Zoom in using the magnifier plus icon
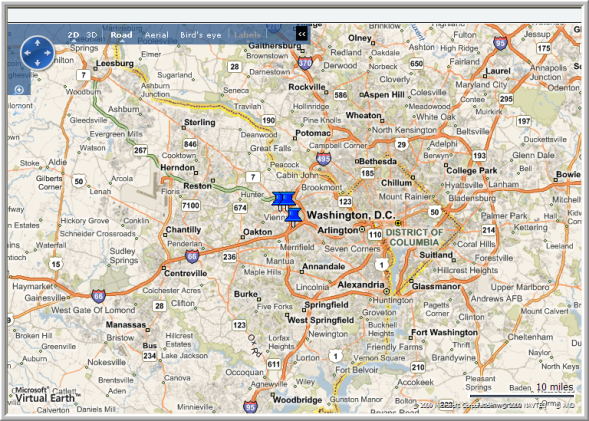The width and height of the screenshot is (589, 421). point(19,90)
